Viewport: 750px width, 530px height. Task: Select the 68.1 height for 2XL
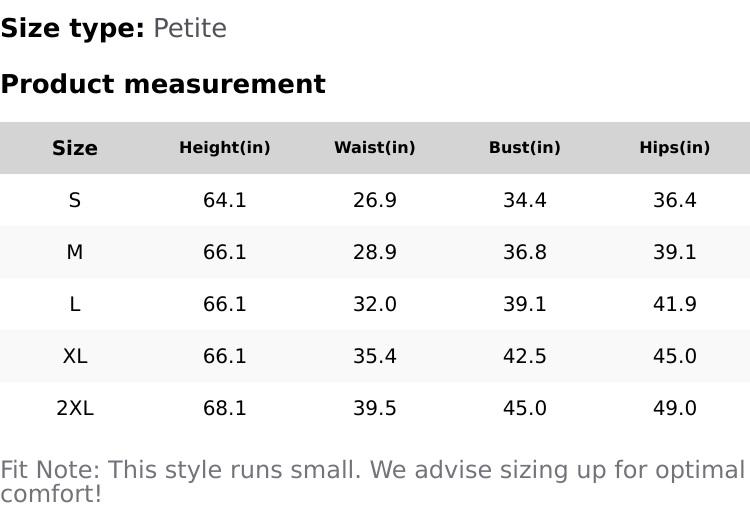click(225, 408)
